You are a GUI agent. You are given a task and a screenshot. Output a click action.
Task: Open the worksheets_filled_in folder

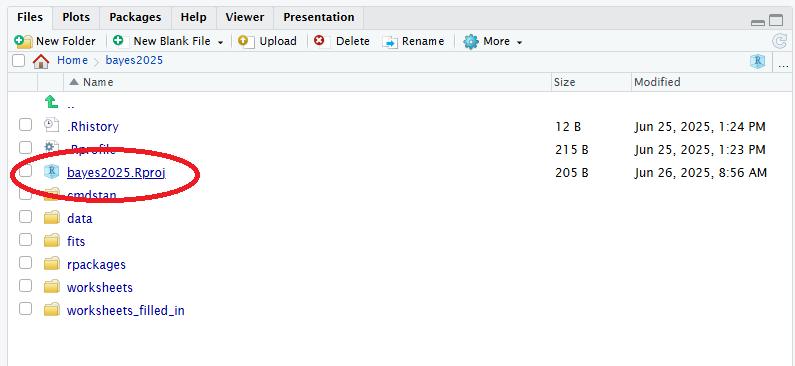coord(126,310)
